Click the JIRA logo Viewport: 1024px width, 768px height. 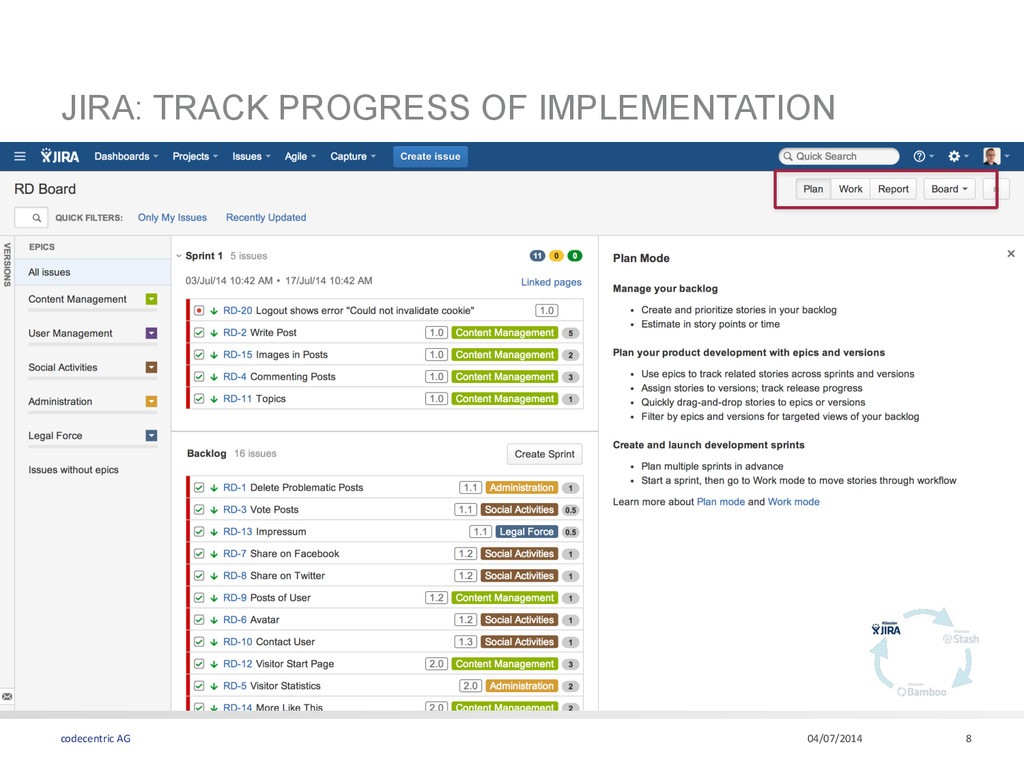(x=59, y=156)
